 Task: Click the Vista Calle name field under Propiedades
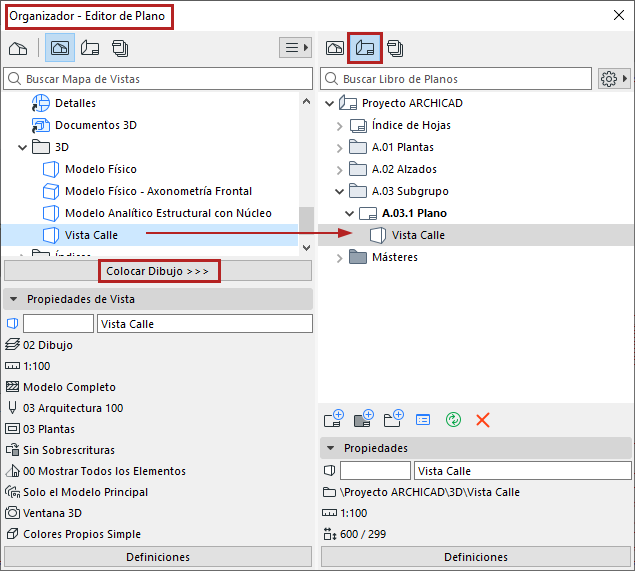[x=522, y=471]
